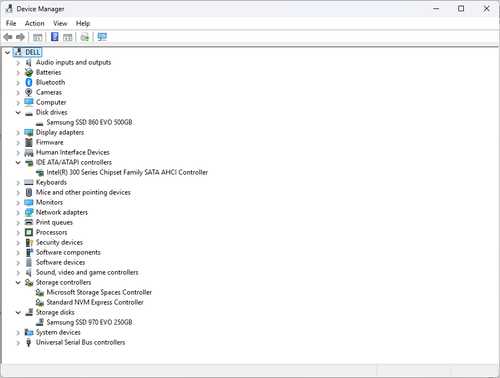Open the Help menu
The width and height of the screenshot is (500, 378).
pos(83,23)
